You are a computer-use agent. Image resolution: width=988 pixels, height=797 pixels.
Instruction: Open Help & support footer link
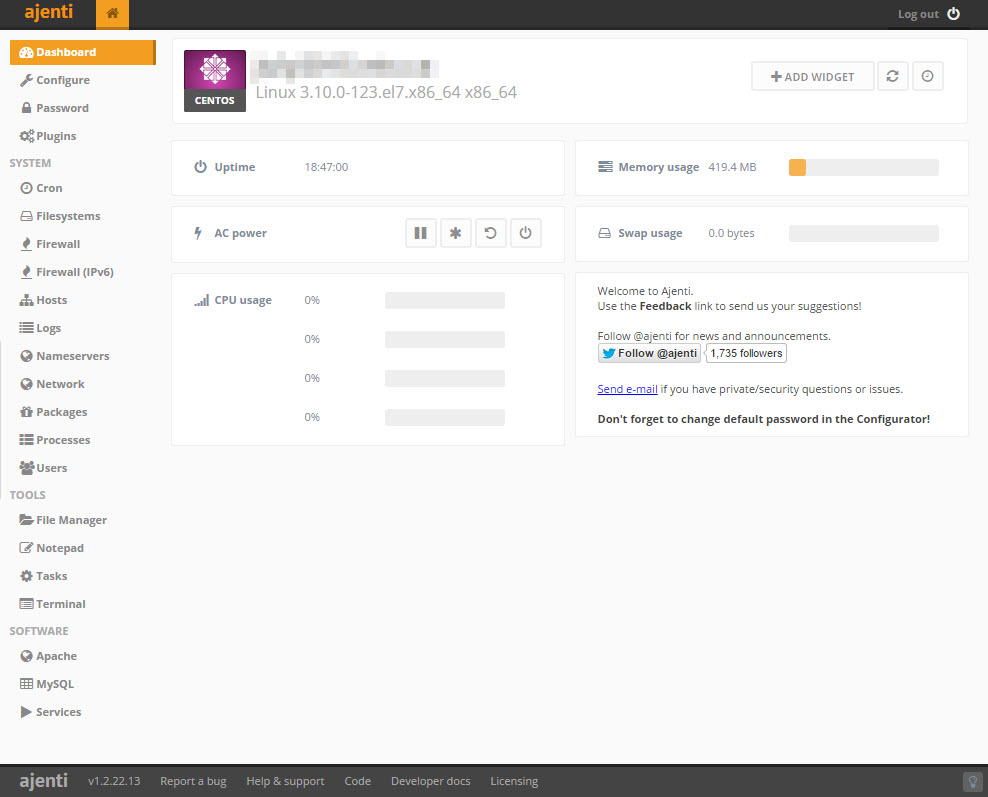click(285, 781)
